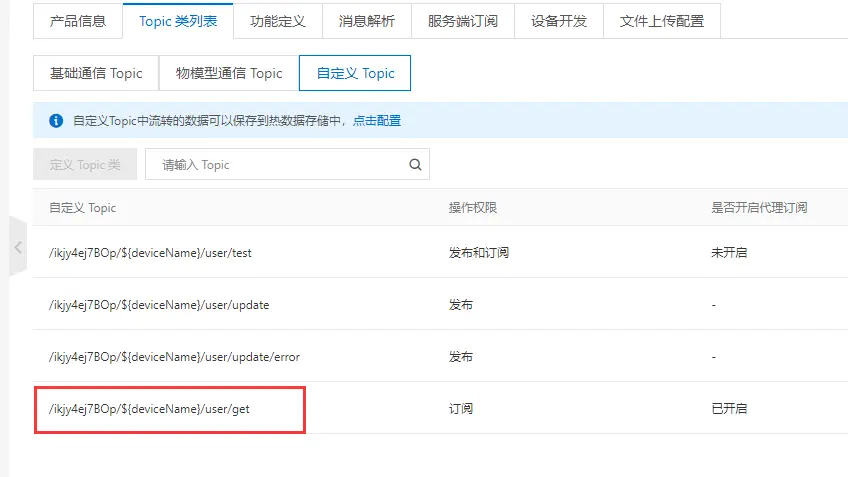848x477 pixels.
Task: Open the 服务端订阅 tab
Action: 462,20
